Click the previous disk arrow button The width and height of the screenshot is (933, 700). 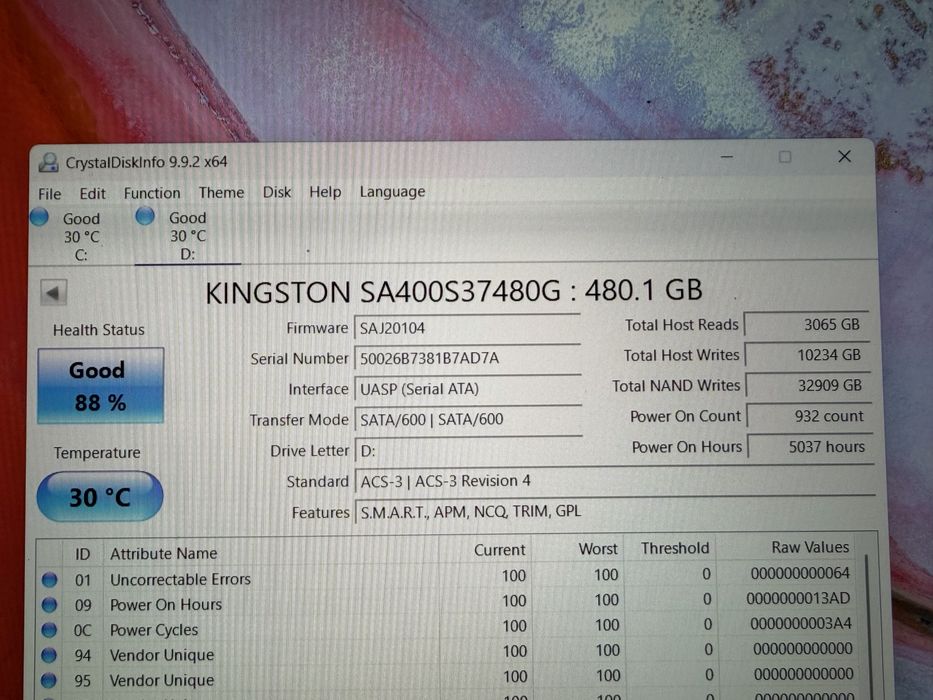coord(54,292)
